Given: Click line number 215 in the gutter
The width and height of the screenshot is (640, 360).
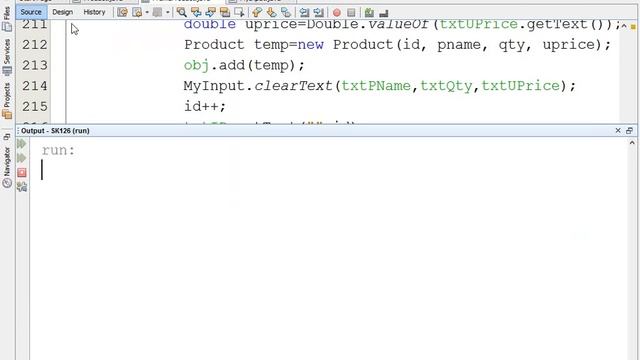Looking at the screenshot, I should 35,107.
